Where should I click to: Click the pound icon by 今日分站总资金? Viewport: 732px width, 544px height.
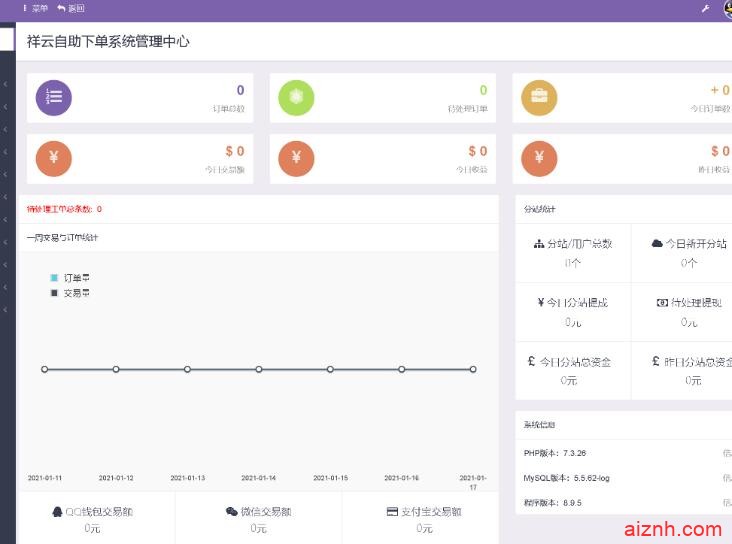click(531, 361)
